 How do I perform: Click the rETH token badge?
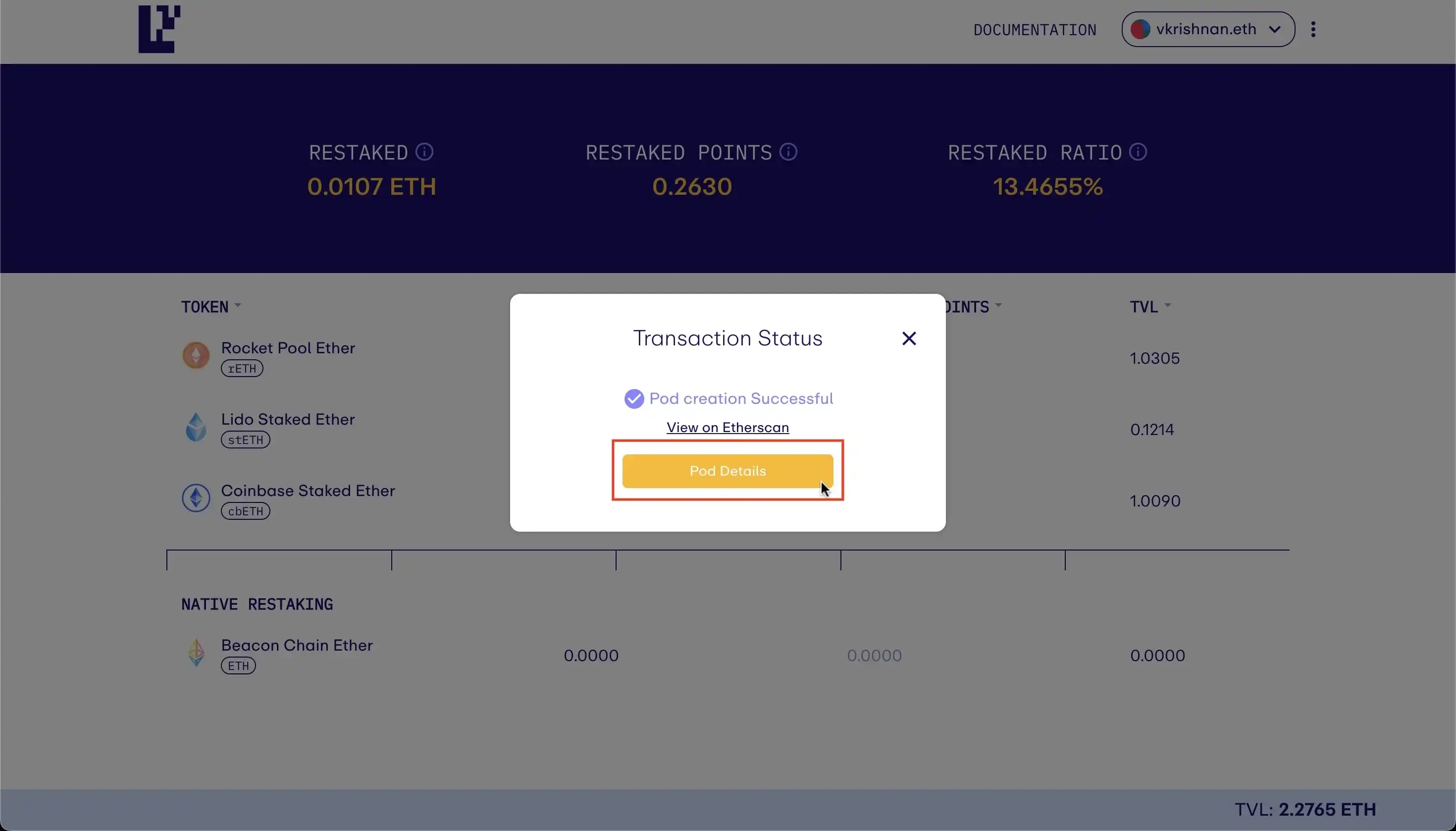pos(242,369)
